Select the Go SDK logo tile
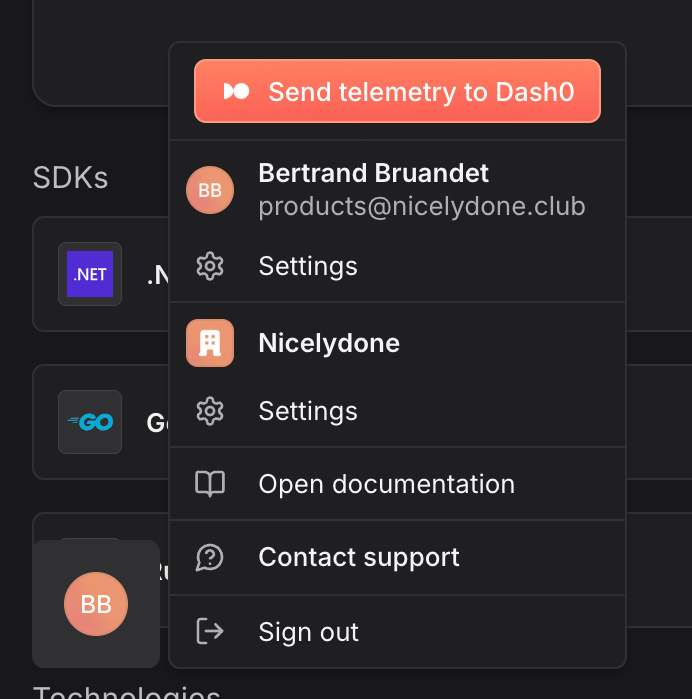This screenshot has height=699, width=692. (90, 422)
